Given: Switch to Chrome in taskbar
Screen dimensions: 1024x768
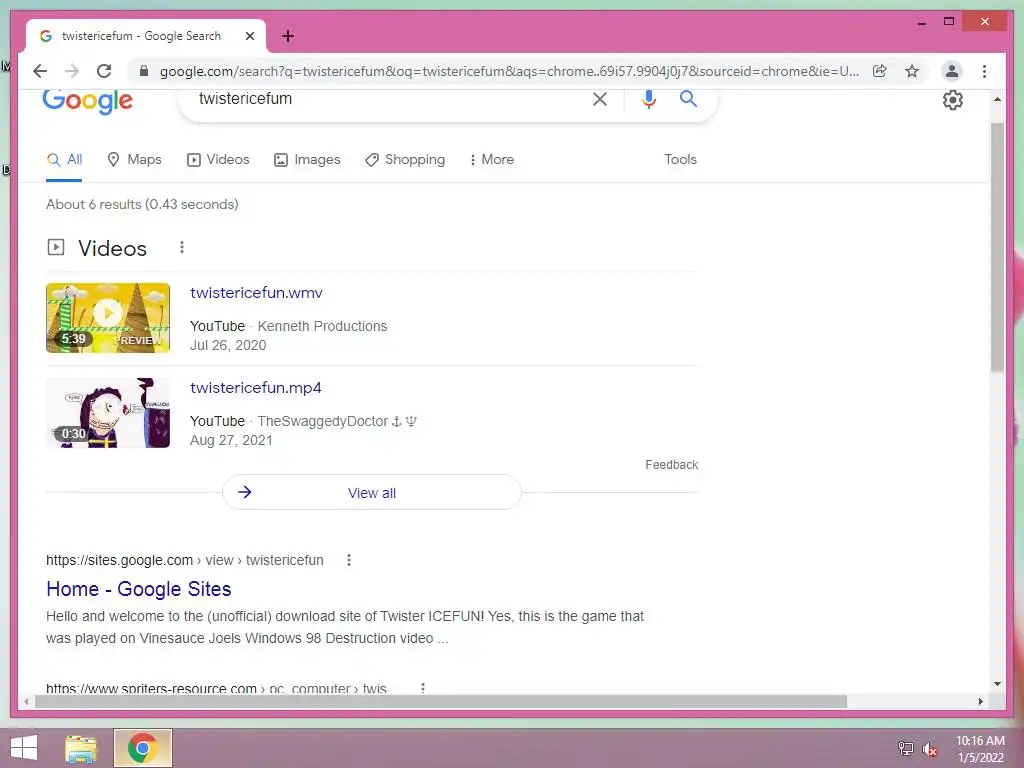Looking at the screenshot, I should [142, 748].
